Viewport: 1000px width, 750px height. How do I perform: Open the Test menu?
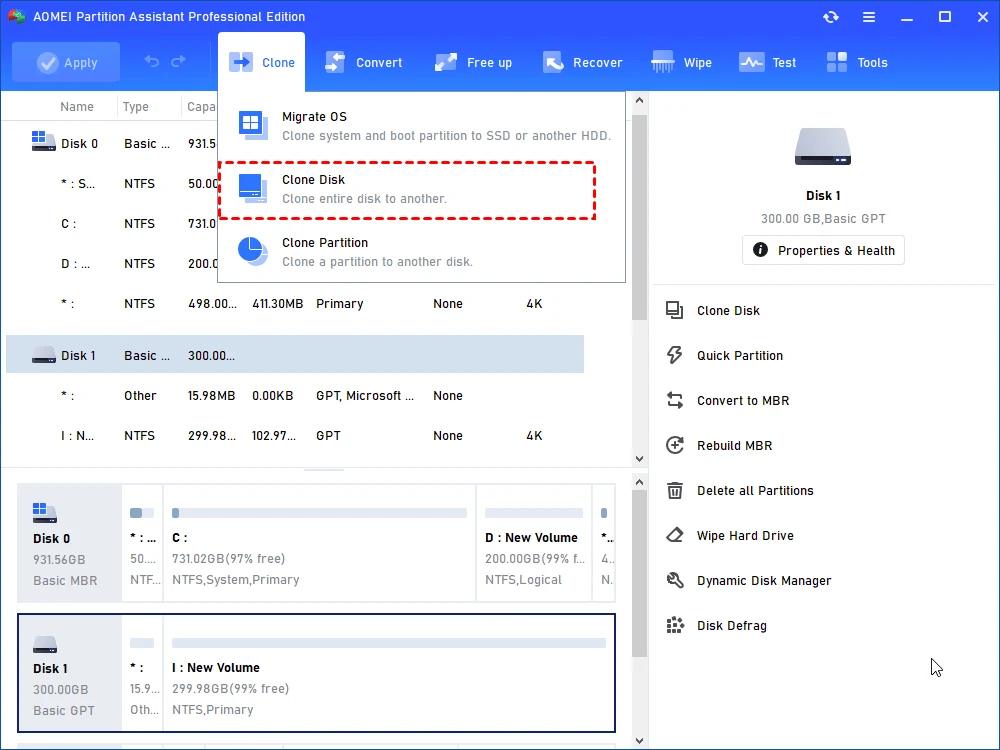point(767,62)
